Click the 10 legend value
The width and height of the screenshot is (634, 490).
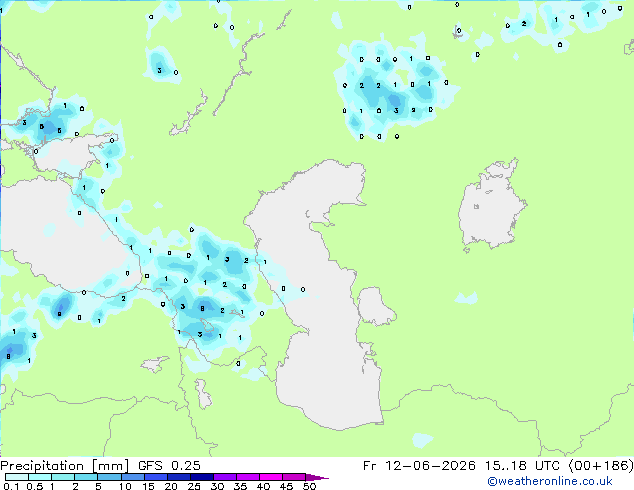click(x=125, y=486)
